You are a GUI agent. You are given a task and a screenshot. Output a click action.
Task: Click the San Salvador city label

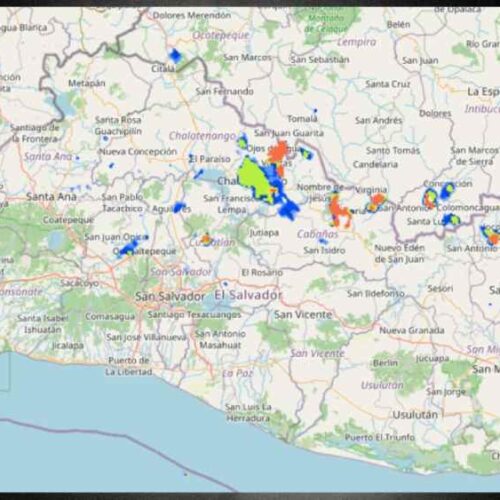point(170,296)
